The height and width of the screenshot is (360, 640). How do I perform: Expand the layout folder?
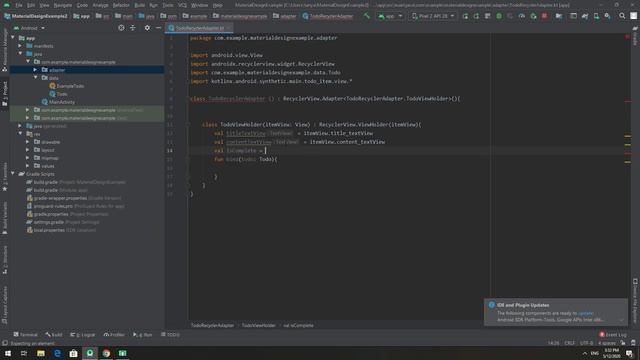(x=28, y=150)
